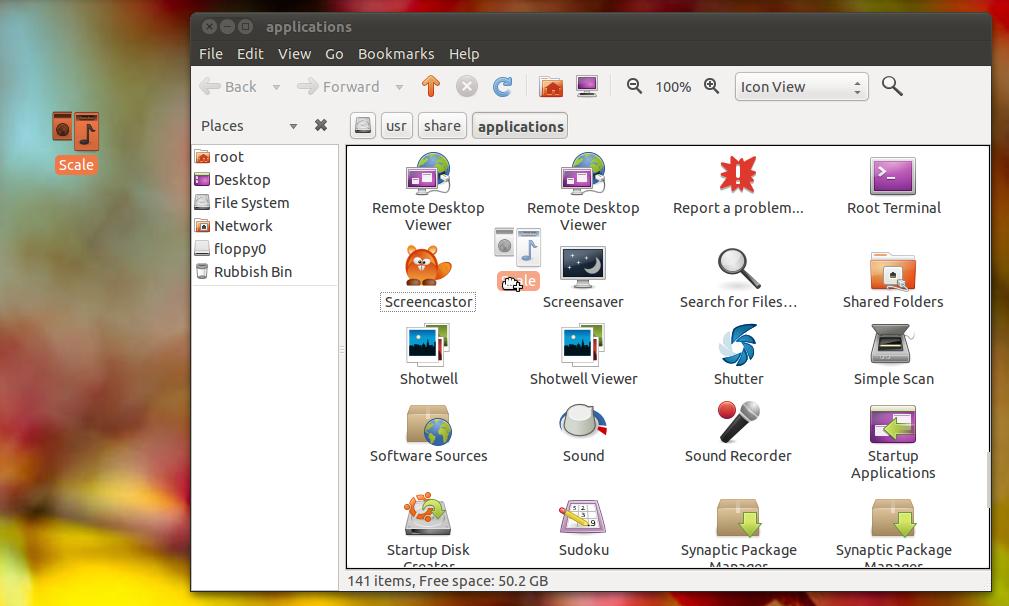Select the Shared Folders icon

[x=893, y=270]
